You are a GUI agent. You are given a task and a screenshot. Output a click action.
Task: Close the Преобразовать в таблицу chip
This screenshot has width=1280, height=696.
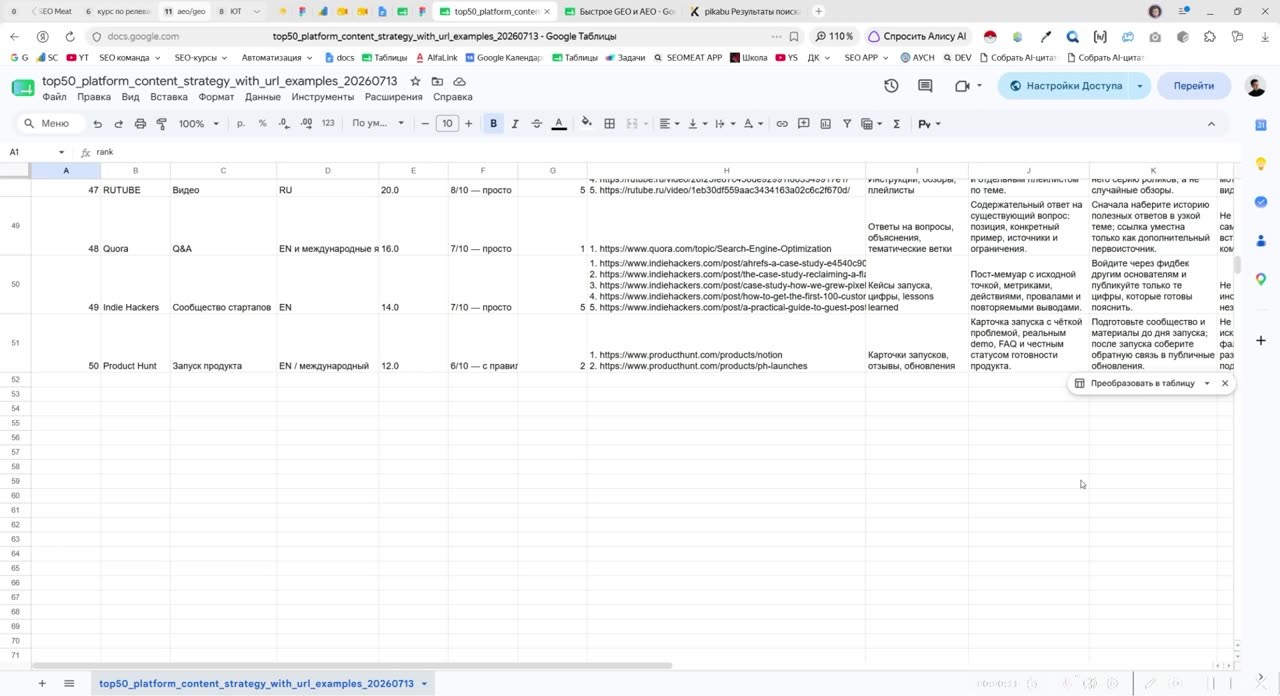click(x=1225, y=383)
